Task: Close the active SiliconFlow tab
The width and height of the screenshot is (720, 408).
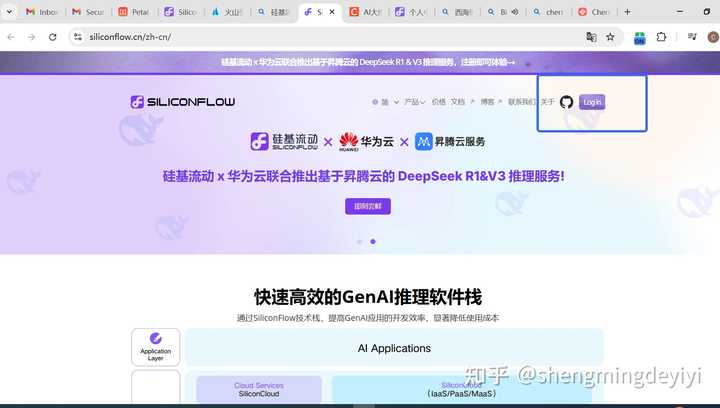Action: pyautogui.click(x=332, y=12)
